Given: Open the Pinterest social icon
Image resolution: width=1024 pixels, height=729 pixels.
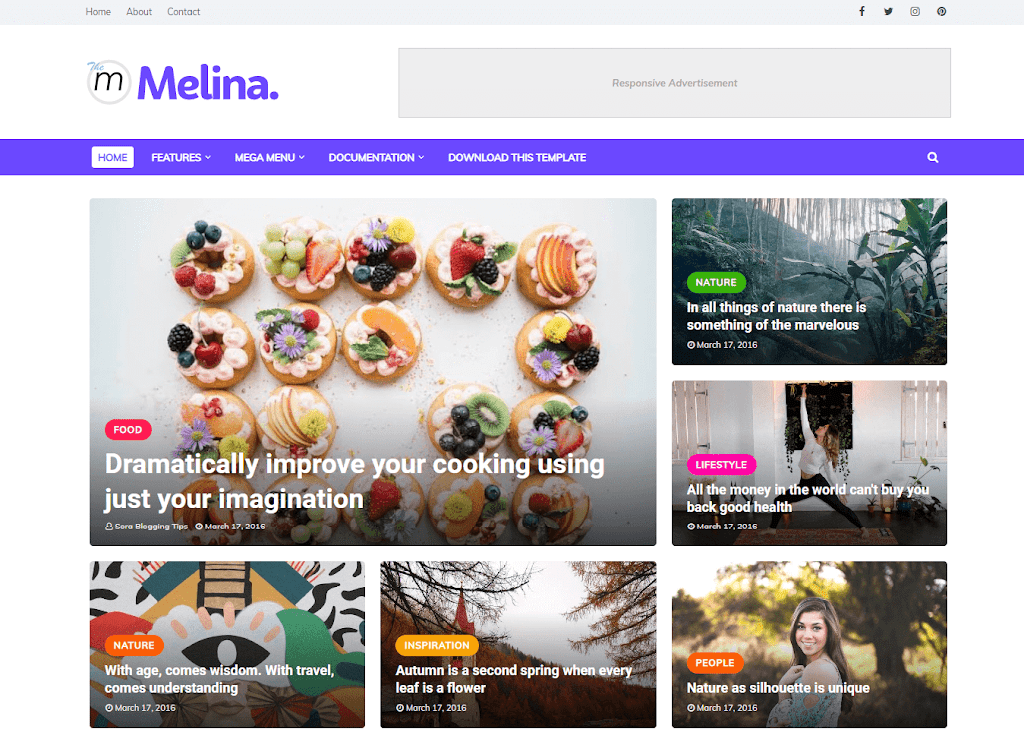Looking at the screenshot, I should pos(941,11).
